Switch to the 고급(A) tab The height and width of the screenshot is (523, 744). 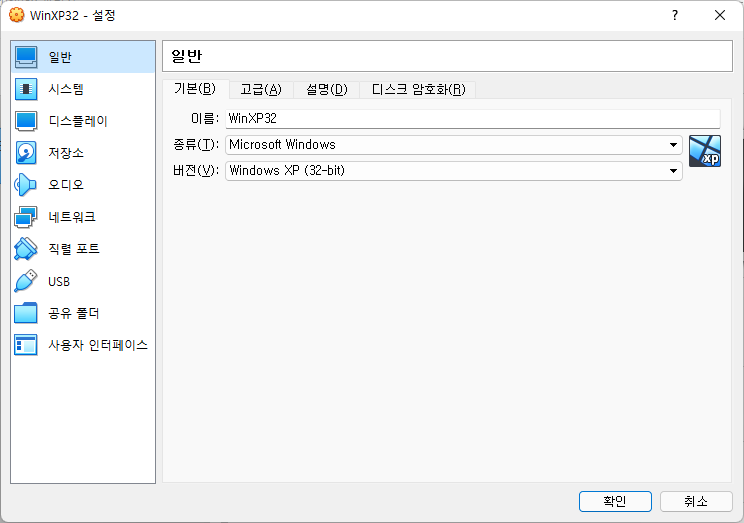(261, 89)
